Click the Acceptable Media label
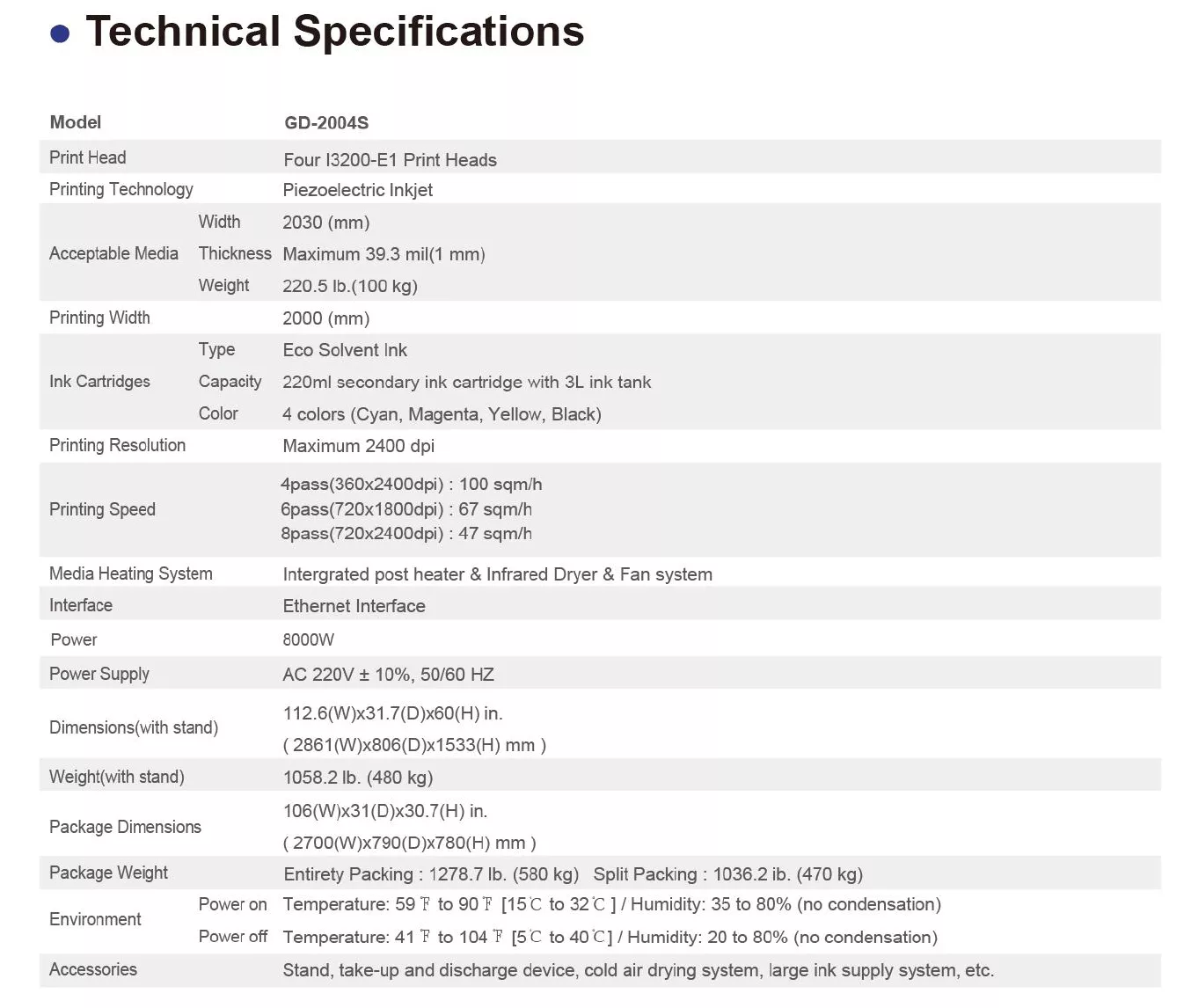This screenshot has height=1008, width=1191. (113, 254)
